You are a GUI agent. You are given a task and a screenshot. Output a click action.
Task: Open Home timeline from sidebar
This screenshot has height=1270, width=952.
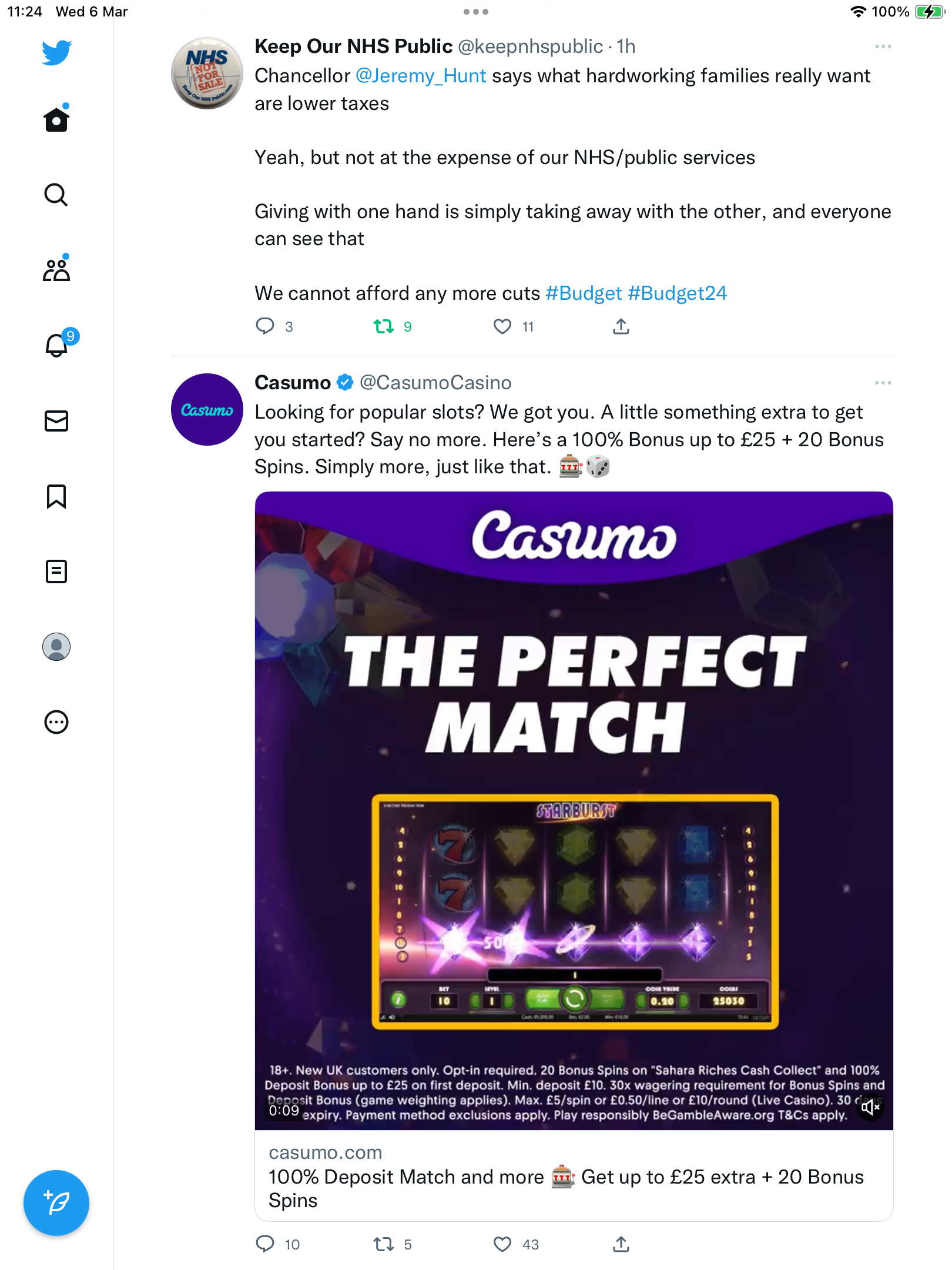56,119
